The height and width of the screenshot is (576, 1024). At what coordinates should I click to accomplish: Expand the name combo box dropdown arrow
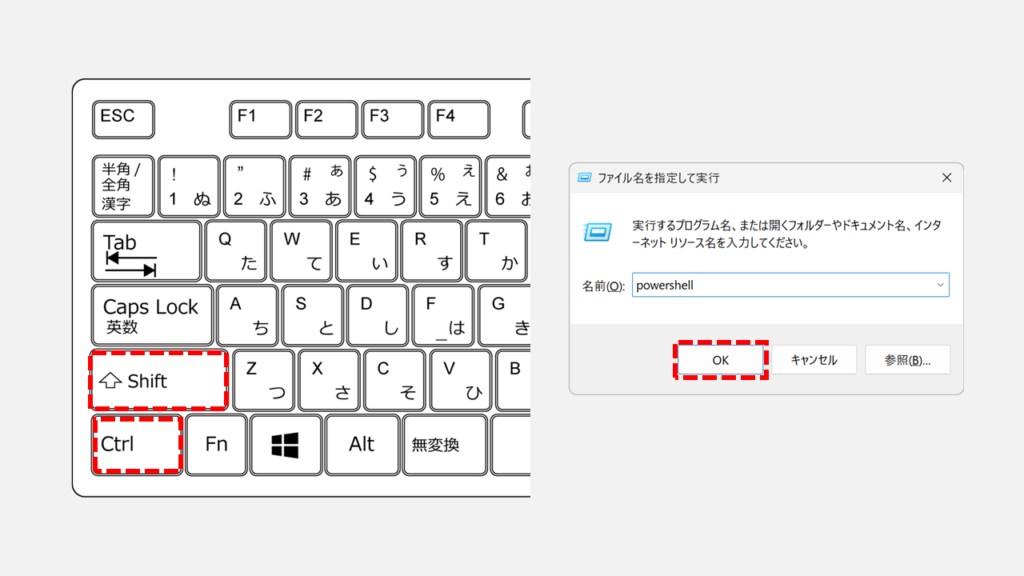940,285
